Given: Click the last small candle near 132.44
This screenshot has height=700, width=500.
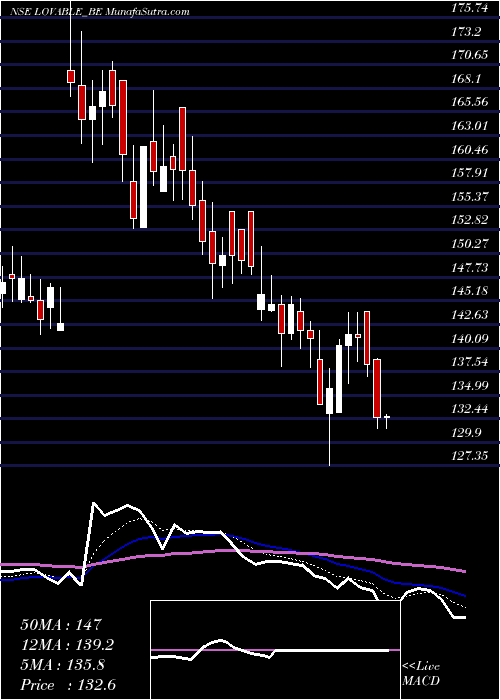Looking at the screenshot, I should pos(387,419).
